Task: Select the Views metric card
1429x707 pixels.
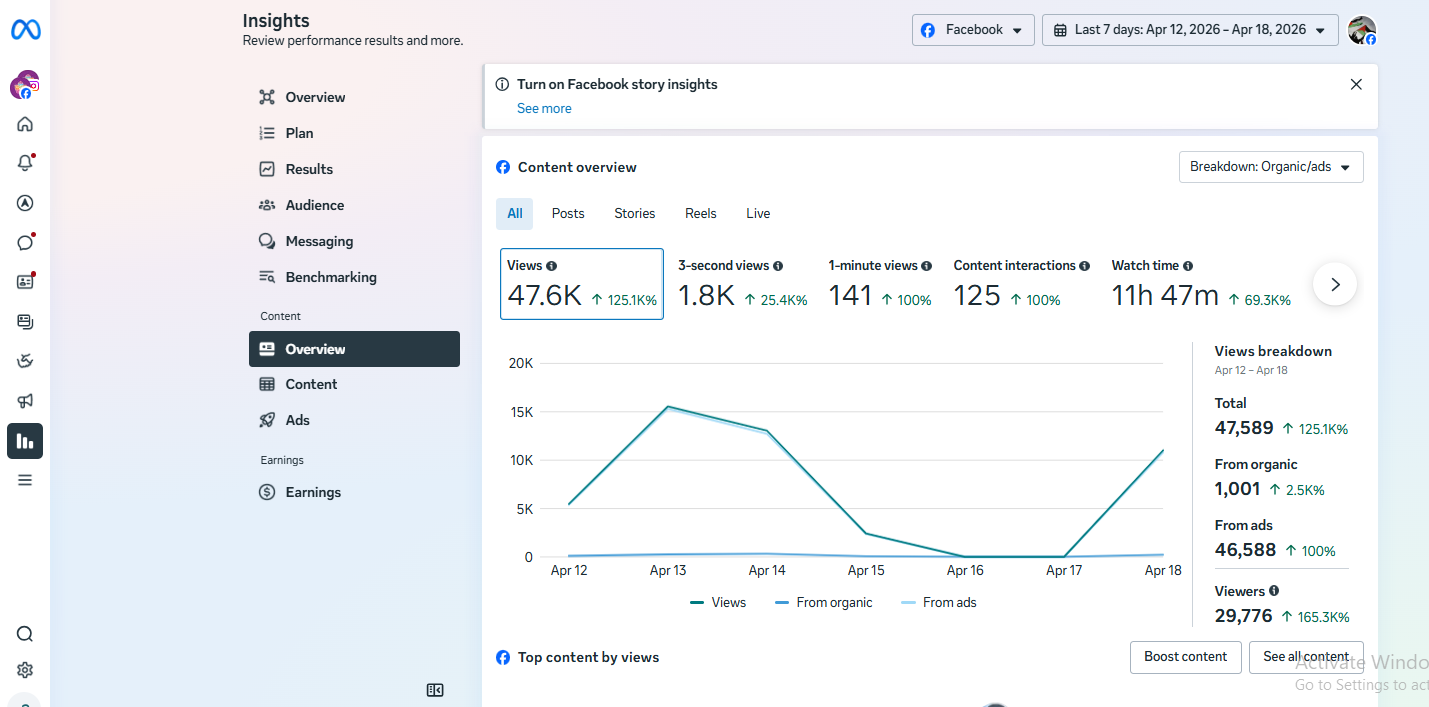Action: (582, 284)
